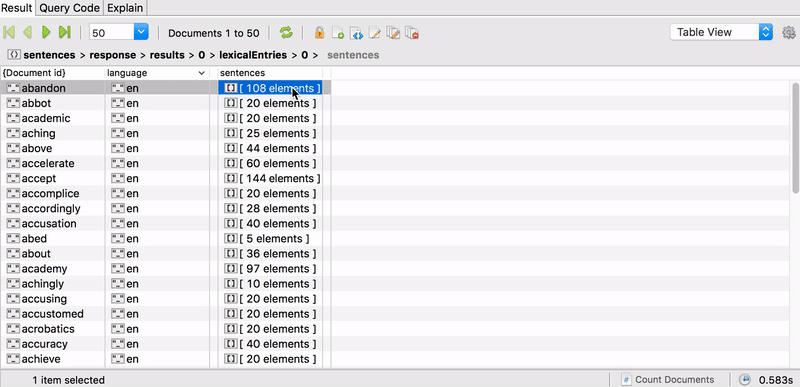Select the acrobatics document id cell
800x387 pixels.
pyautogui.click(x=53, y=329)
